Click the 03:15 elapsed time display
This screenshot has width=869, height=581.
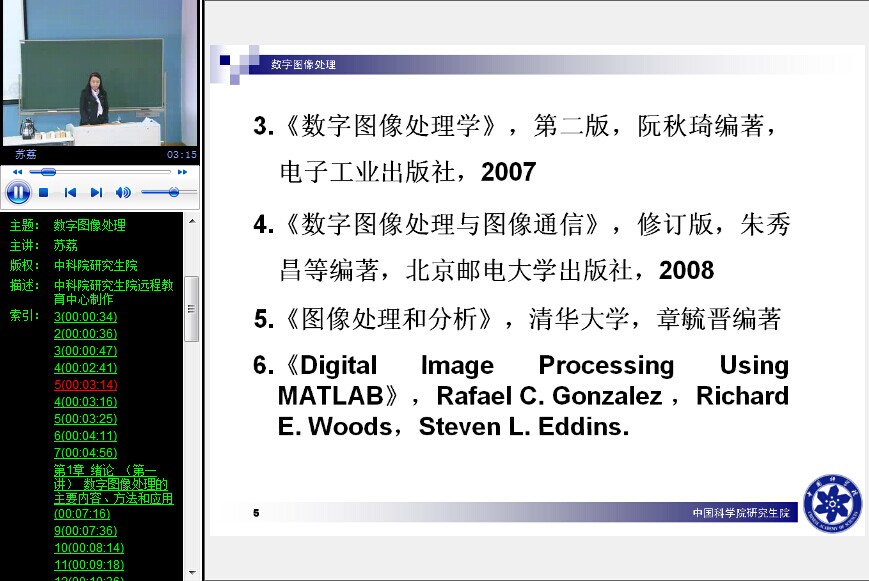point(182,155)
